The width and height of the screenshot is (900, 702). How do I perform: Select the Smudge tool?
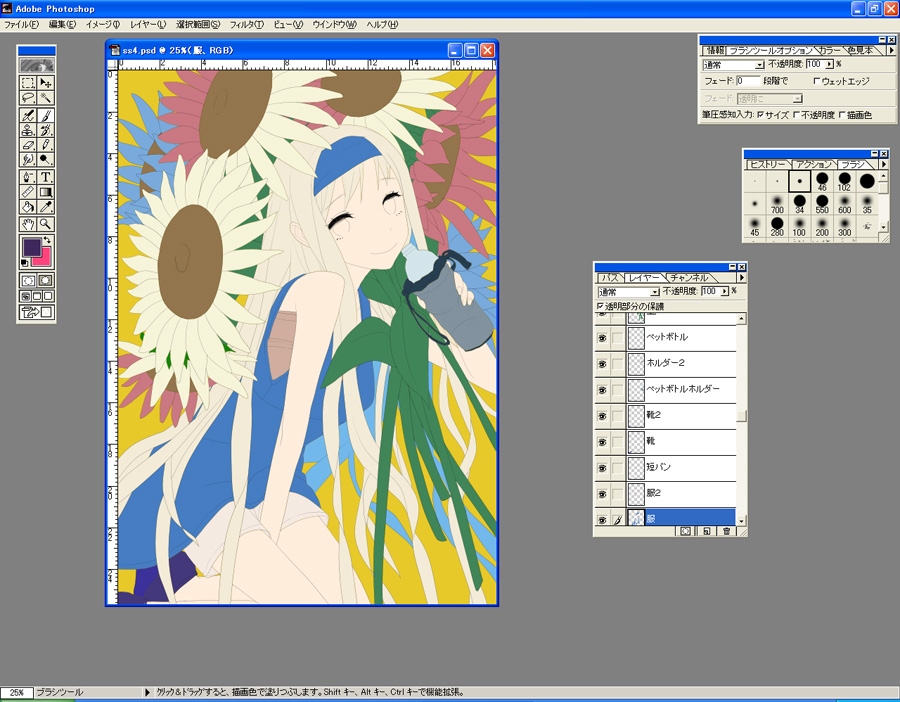tap(28, 160)
